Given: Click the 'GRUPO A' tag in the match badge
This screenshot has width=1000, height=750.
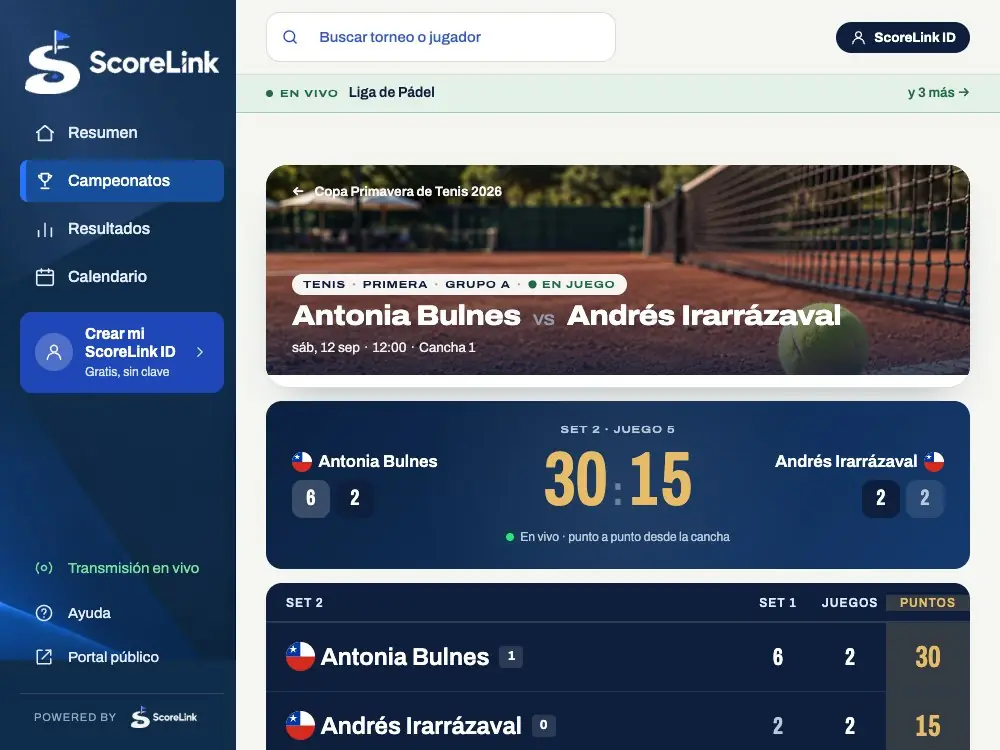Looking at the screenshot, I should click(478, 284).
